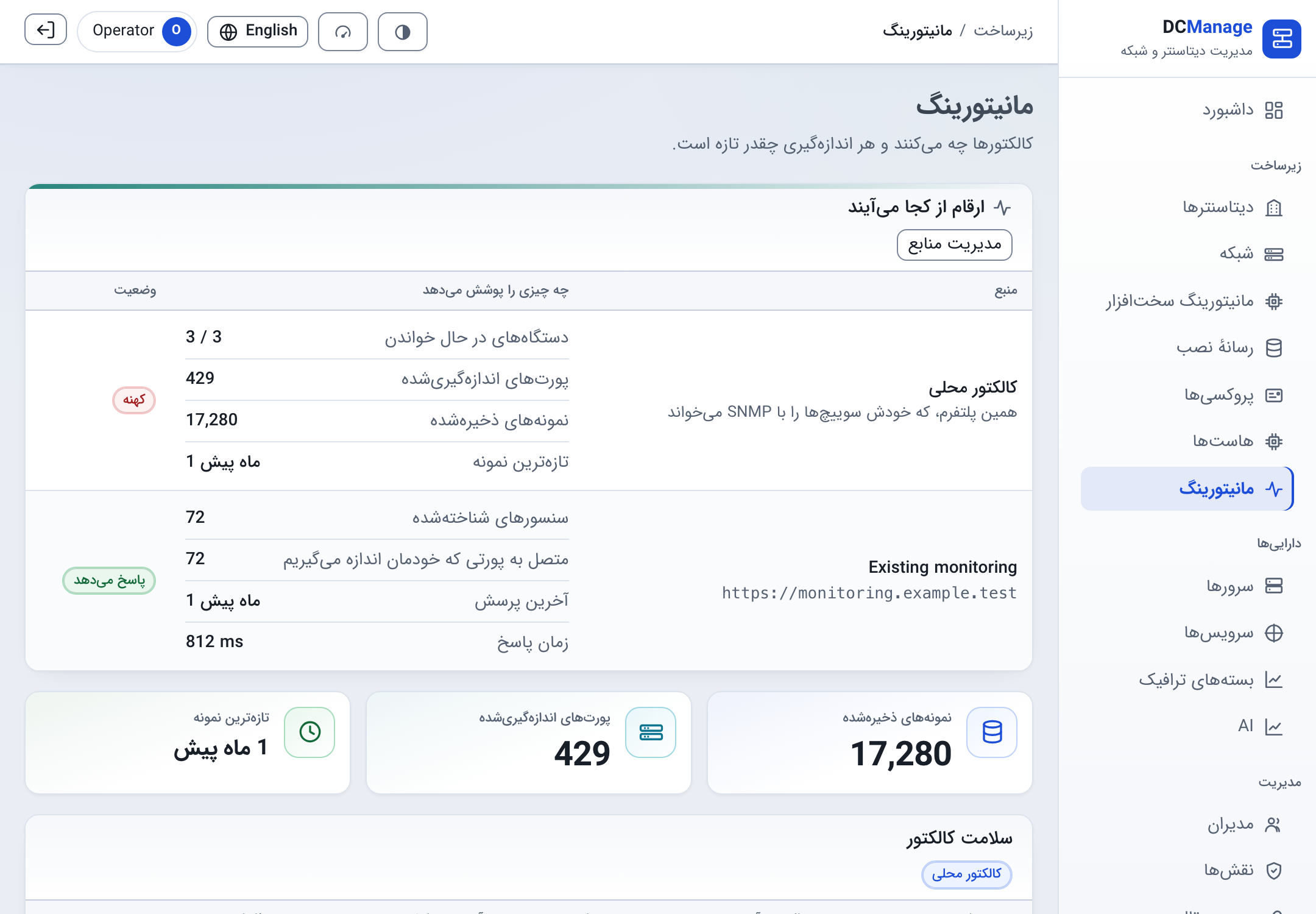Click the تازه‌ترین نمونه card clock icon
Viewport: 1316px width, 914px height.
click(310, 732)
